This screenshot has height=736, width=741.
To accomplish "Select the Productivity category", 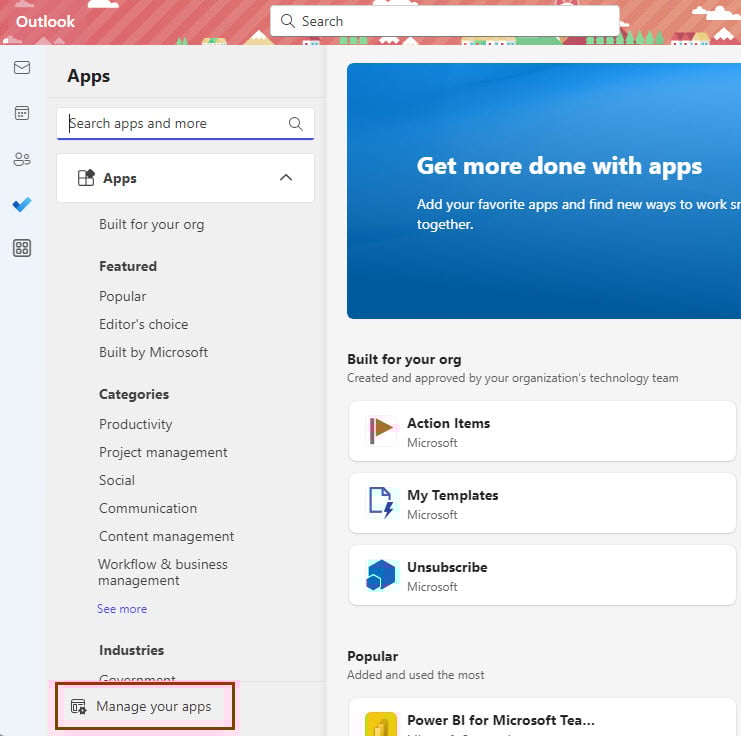I will (x=136, y=424).
